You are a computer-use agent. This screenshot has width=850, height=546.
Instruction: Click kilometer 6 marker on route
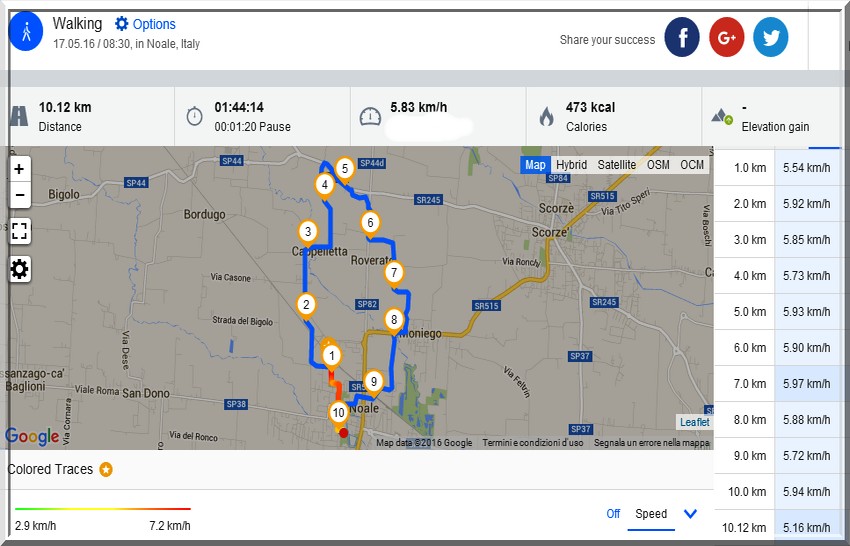tap(370, 223)
